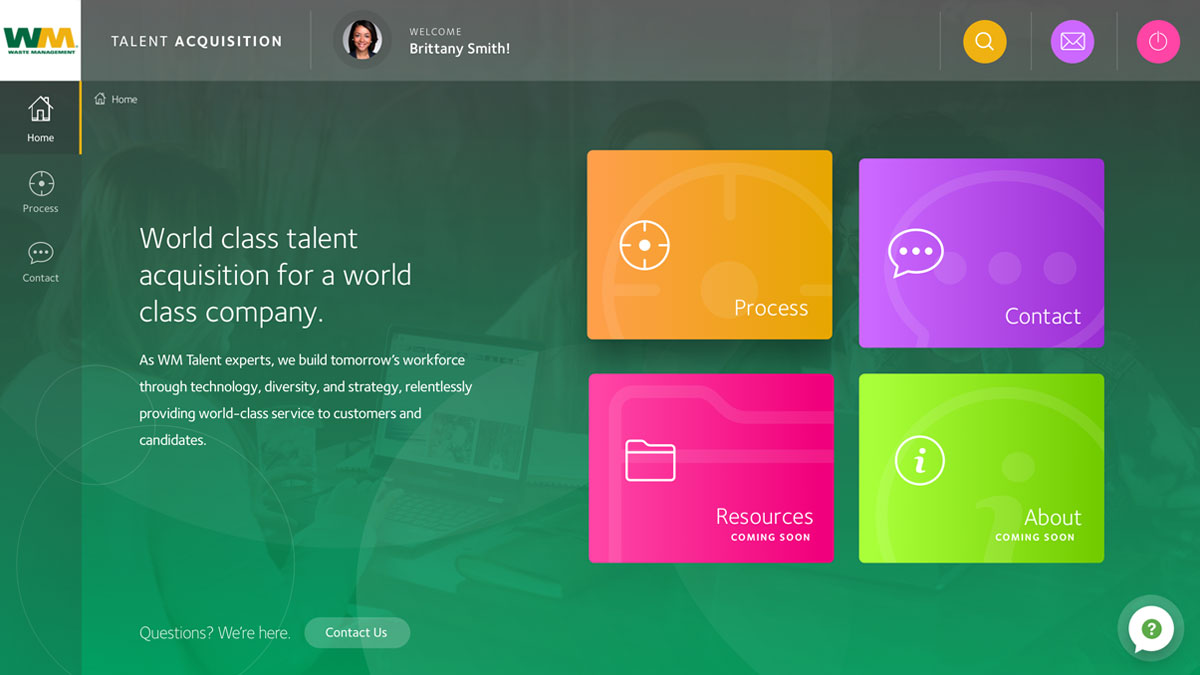This screenshot has width=1200, height=675.
Task: Open help with the floating question mark button
Action: [1150, 628]
